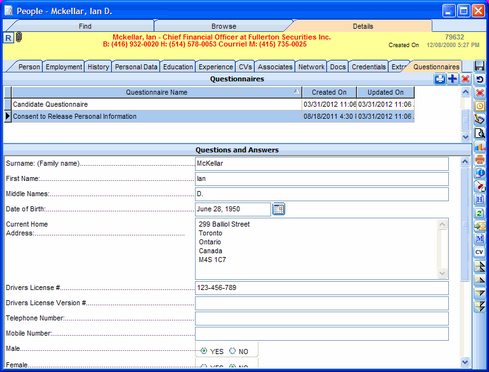The width and height of the screenshot is (489, 372).
Task: Jump to first record with double-up arrow icon
Action: [480, 267]
